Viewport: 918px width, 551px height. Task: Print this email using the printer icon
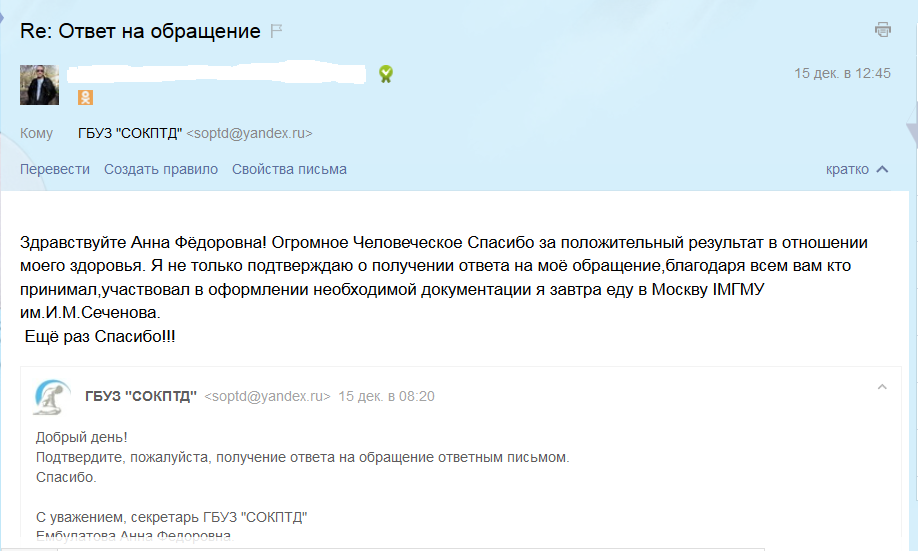point(883,30)
